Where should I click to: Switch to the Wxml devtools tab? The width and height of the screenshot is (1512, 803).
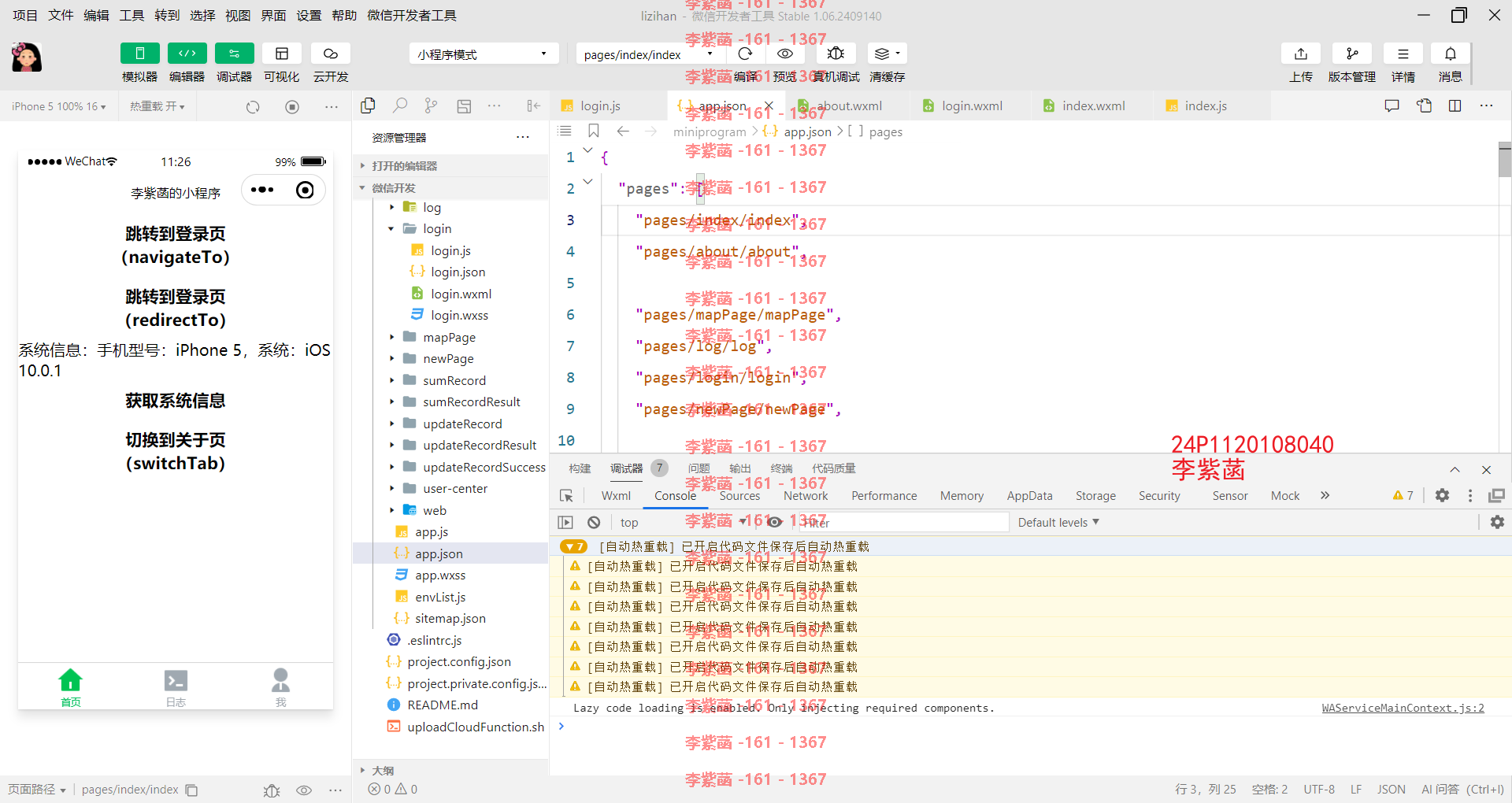pyautogui.click(x=616, y=496)
